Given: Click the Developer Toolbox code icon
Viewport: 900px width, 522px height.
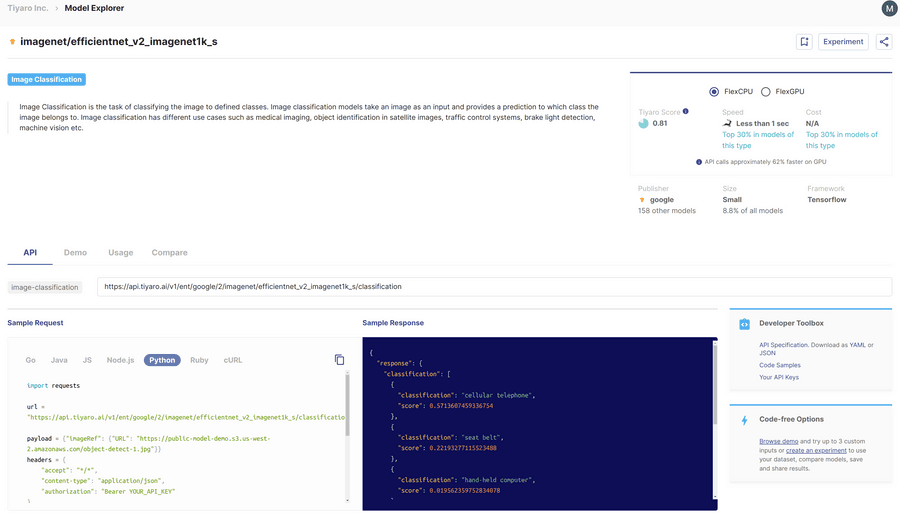Looking at the screenshot, I should click(744, 324).
